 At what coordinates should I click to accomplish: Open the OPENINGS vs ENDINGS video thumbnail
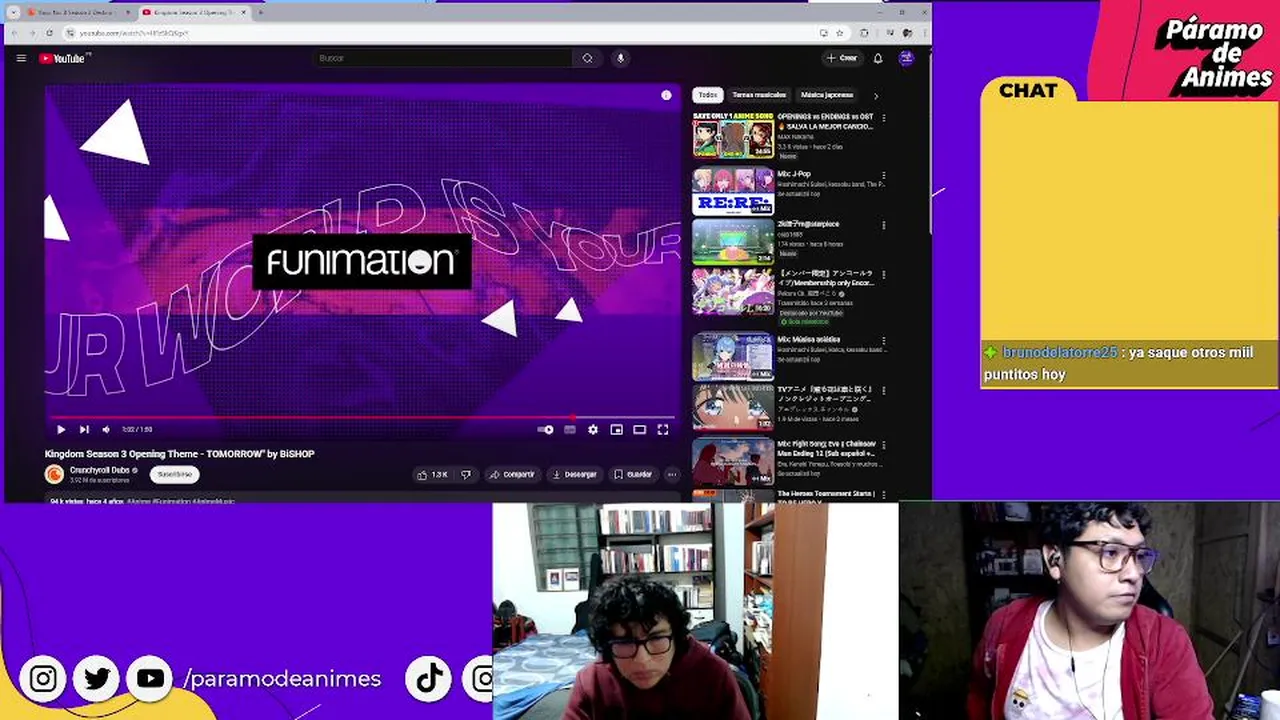pos(733,136)
